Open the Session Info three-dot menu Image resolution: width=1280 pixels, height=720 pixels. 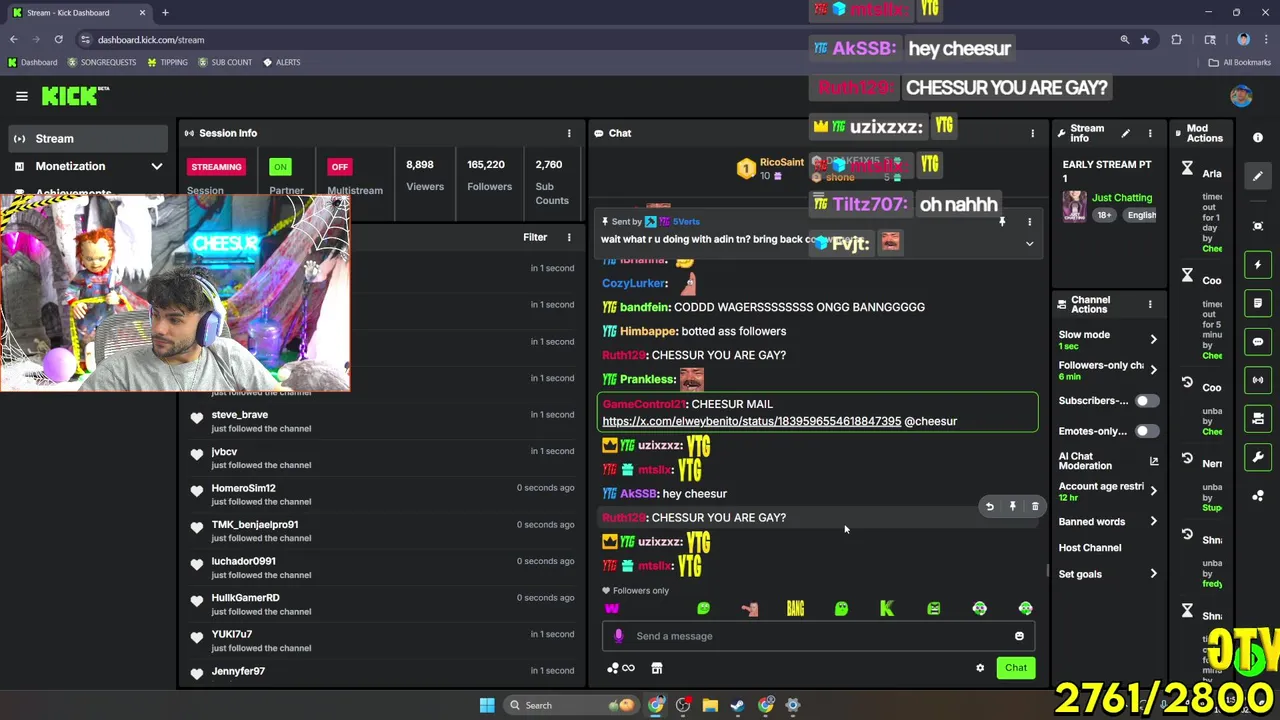click(569, 133)
